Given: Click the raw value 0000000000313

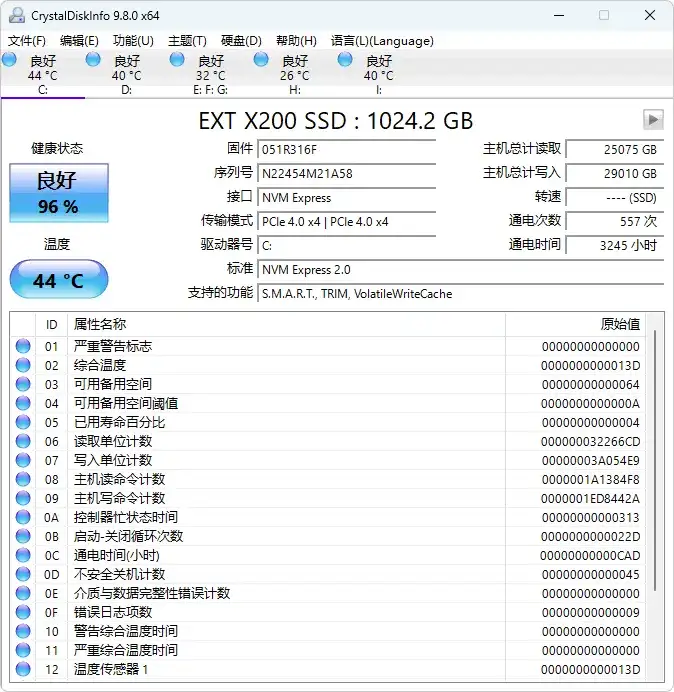Looking at the screenshot, I should click(591, 518).
